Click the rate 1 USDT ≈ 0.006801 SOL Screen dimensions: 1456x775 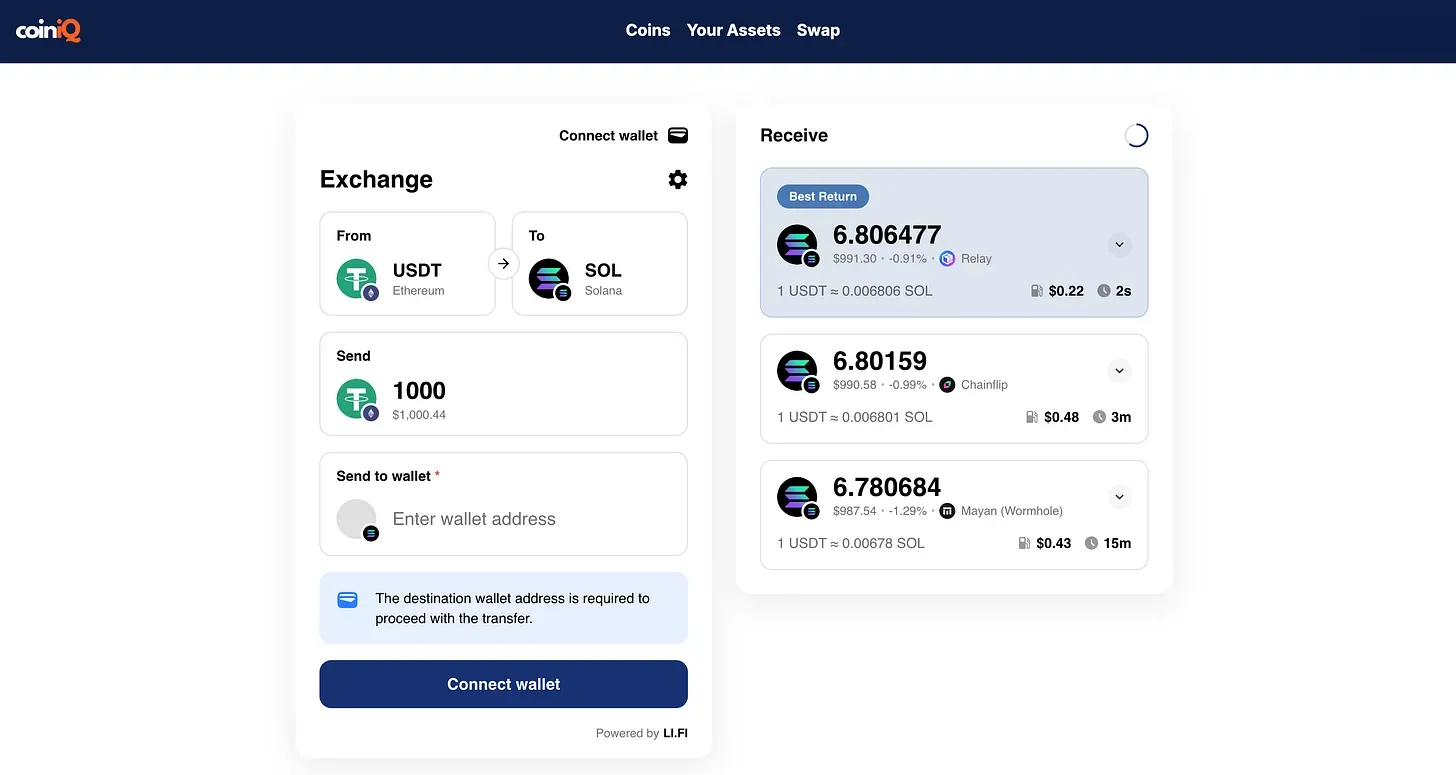tap(855, 417)
